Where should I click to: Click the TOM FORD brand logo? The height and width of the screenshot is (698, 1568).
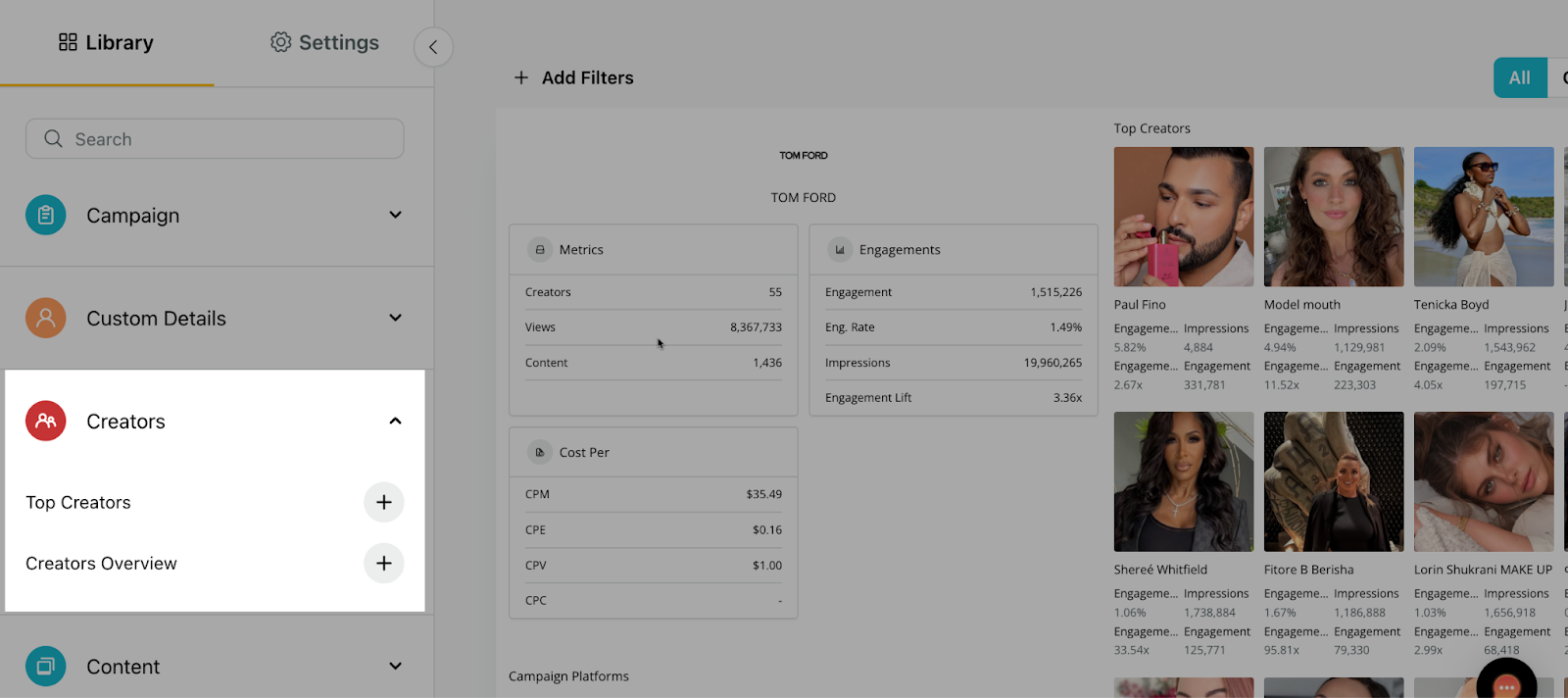pos(804,155)
